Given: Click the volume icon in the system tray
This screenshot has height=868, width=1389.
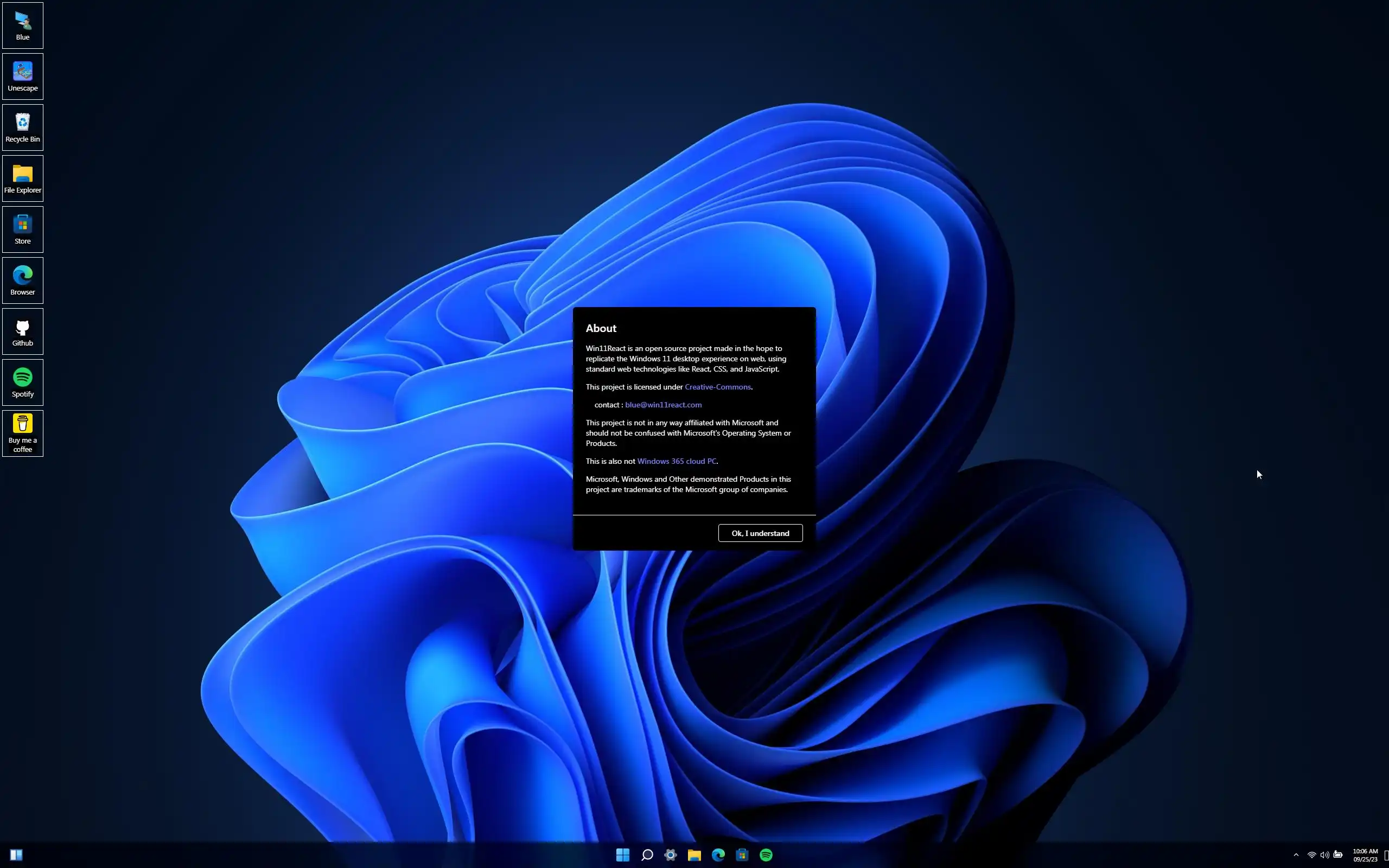Looking at the screenshot, I should [1325, 855].
